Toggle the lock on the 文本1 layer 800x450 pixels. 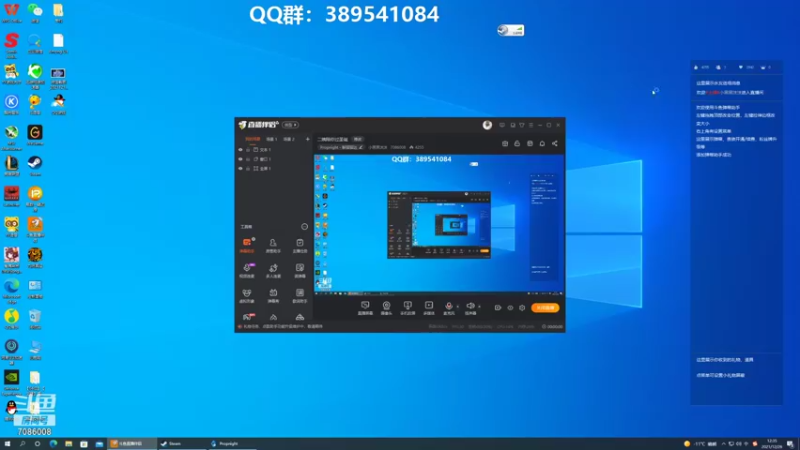click(x=248, y=150)
